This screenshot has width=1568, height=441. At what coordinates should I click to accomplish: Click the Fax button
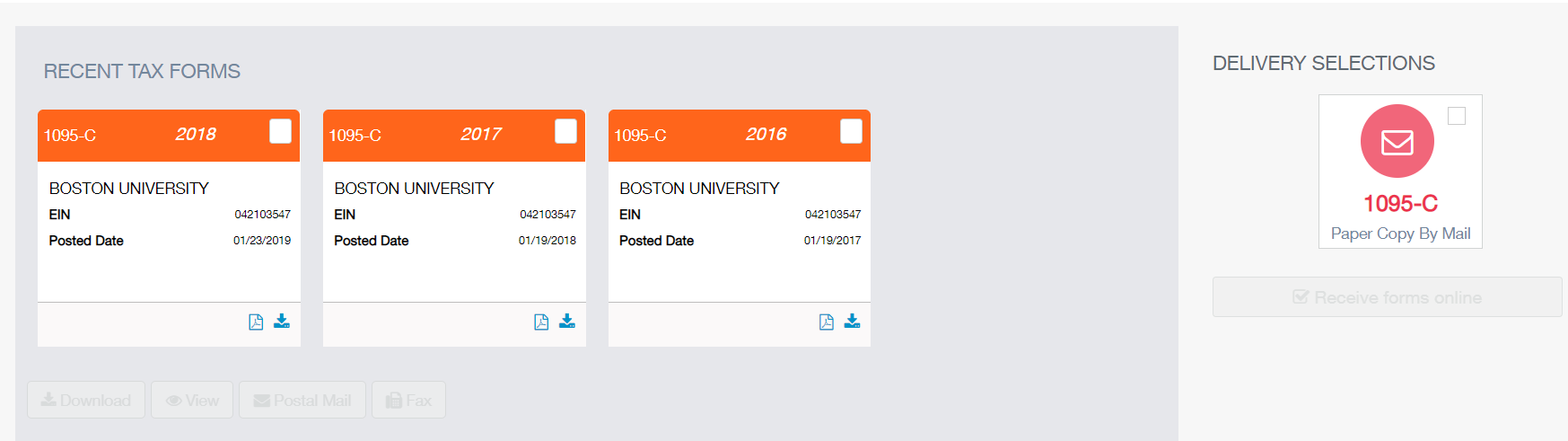tap(408, 401)
